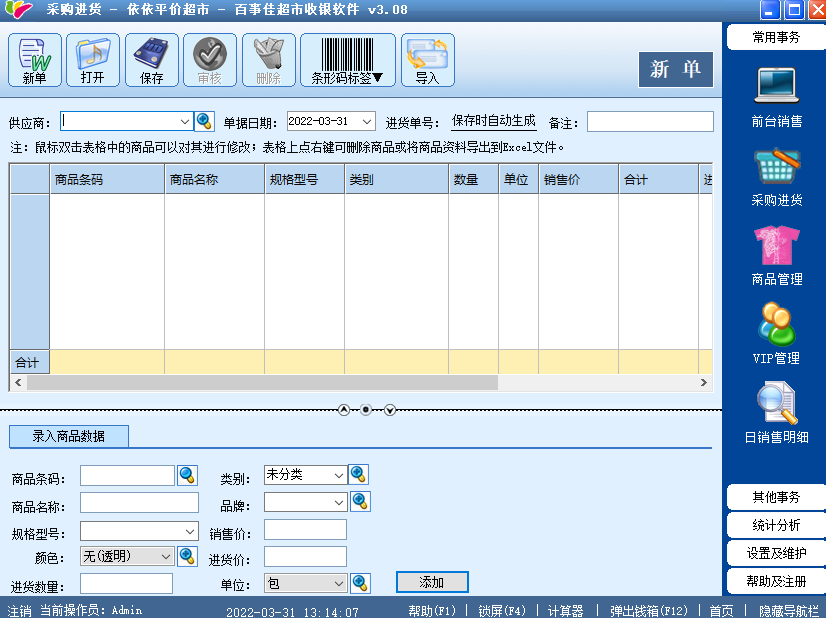Open the 单据日期 date dropdown
This screenshot has height=618, width=826.
[x=367, y=121]
